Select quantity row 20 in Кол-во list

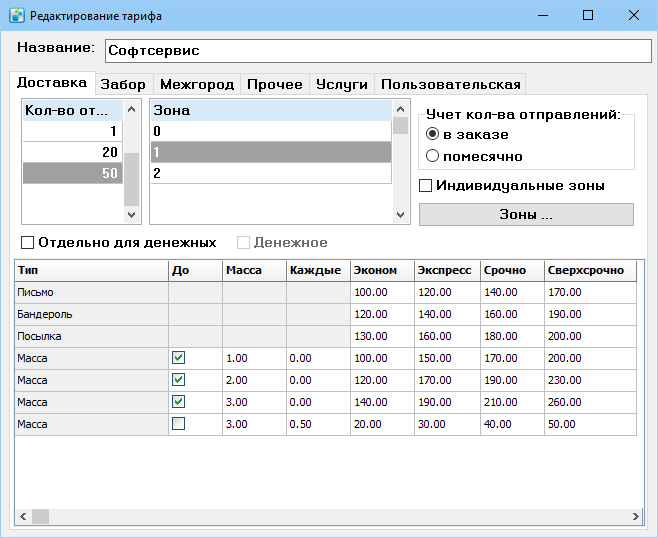tap(73, 152)
